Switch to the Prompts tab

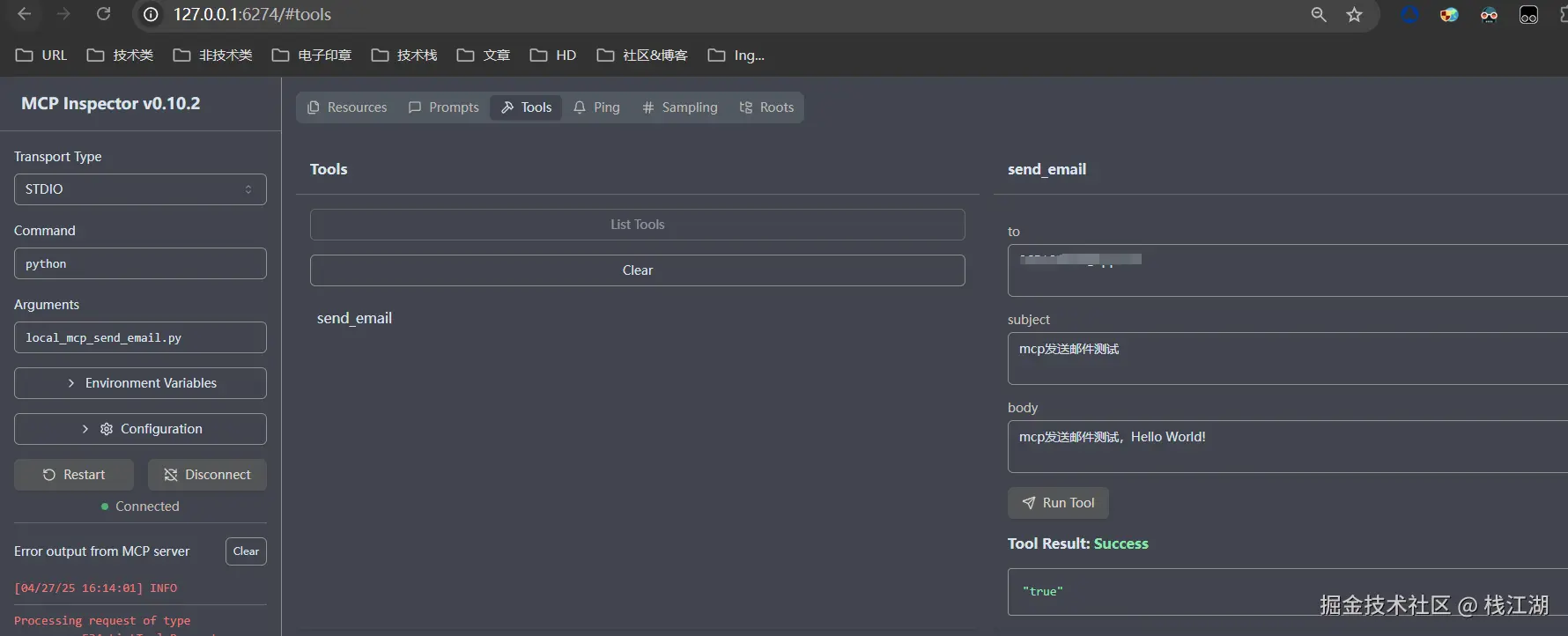point(444,107)
